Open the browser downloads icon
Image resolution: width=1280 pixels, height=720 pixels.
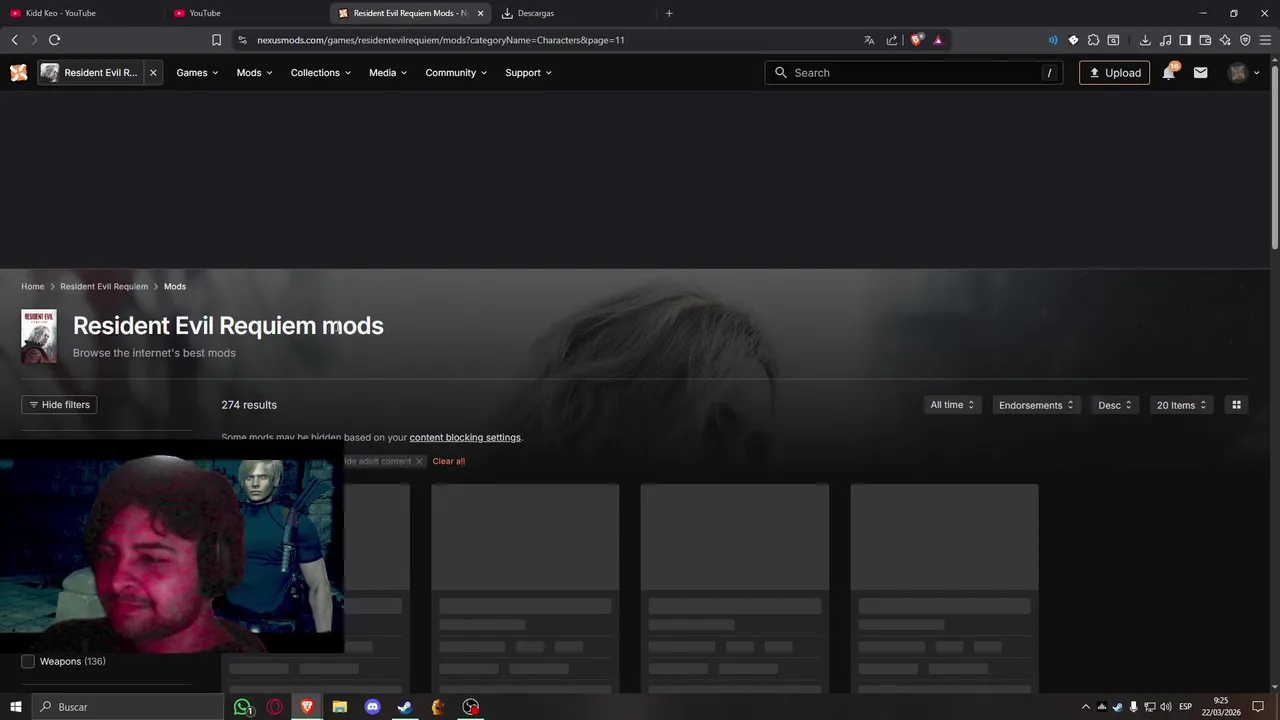click(1145, 40)
